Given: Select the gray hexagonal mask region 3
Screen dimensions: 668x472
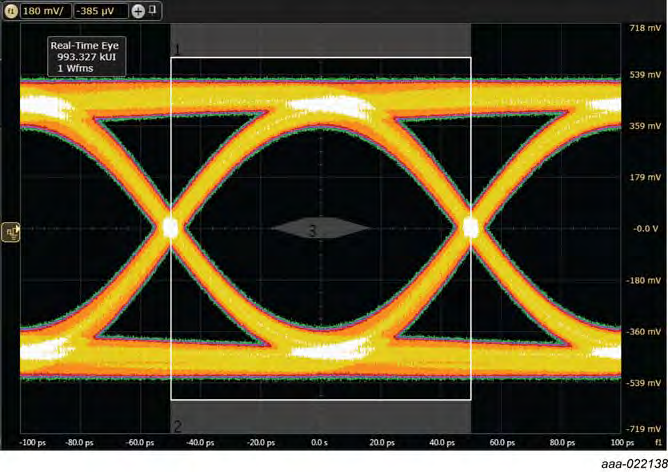Looking at the screenshot, I should coord(320,229).
